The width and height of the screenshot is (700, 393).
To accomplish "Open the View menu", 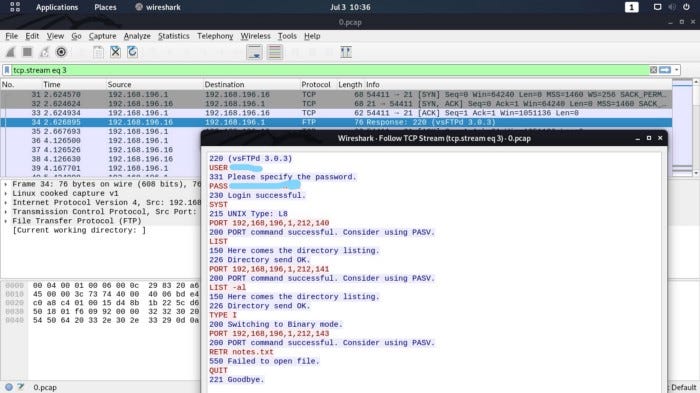I will point(55,36).
